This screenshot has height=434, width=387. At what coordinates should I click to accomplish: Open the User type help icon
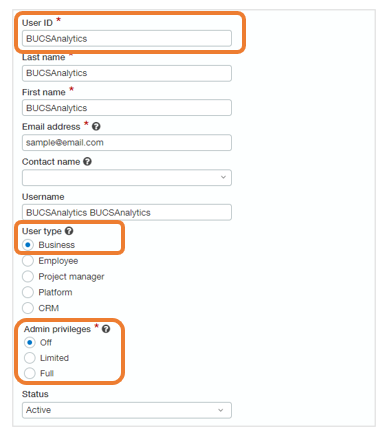pyautogui.click(x=69, y=231)
